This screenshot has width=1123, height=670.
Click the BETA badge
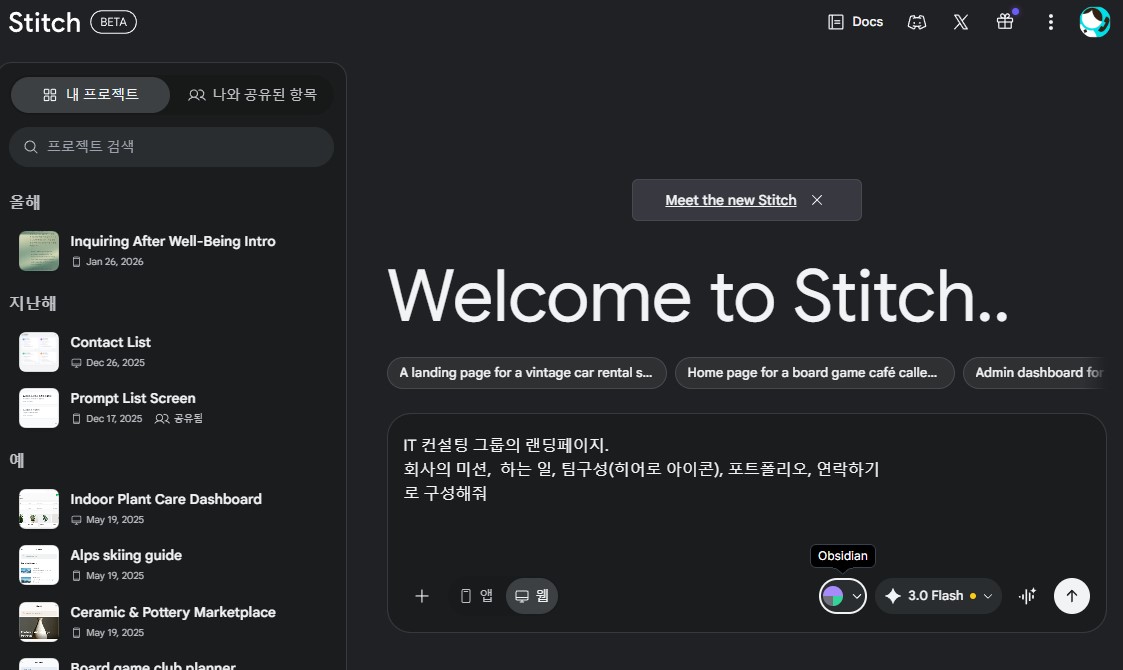(x=113, y=22)
